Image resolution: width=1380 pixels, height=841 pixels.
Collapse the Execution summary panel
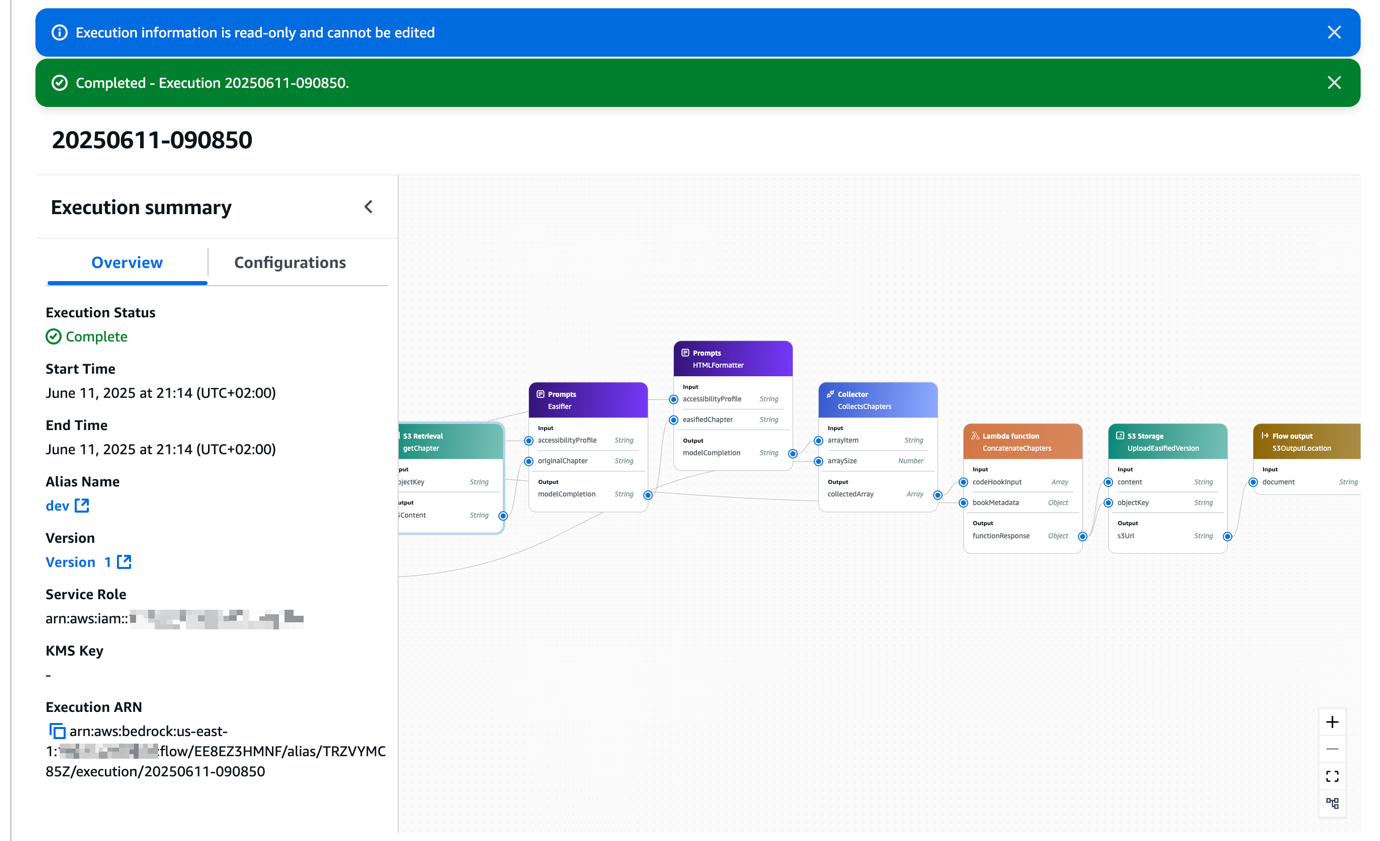pos(368,206)
